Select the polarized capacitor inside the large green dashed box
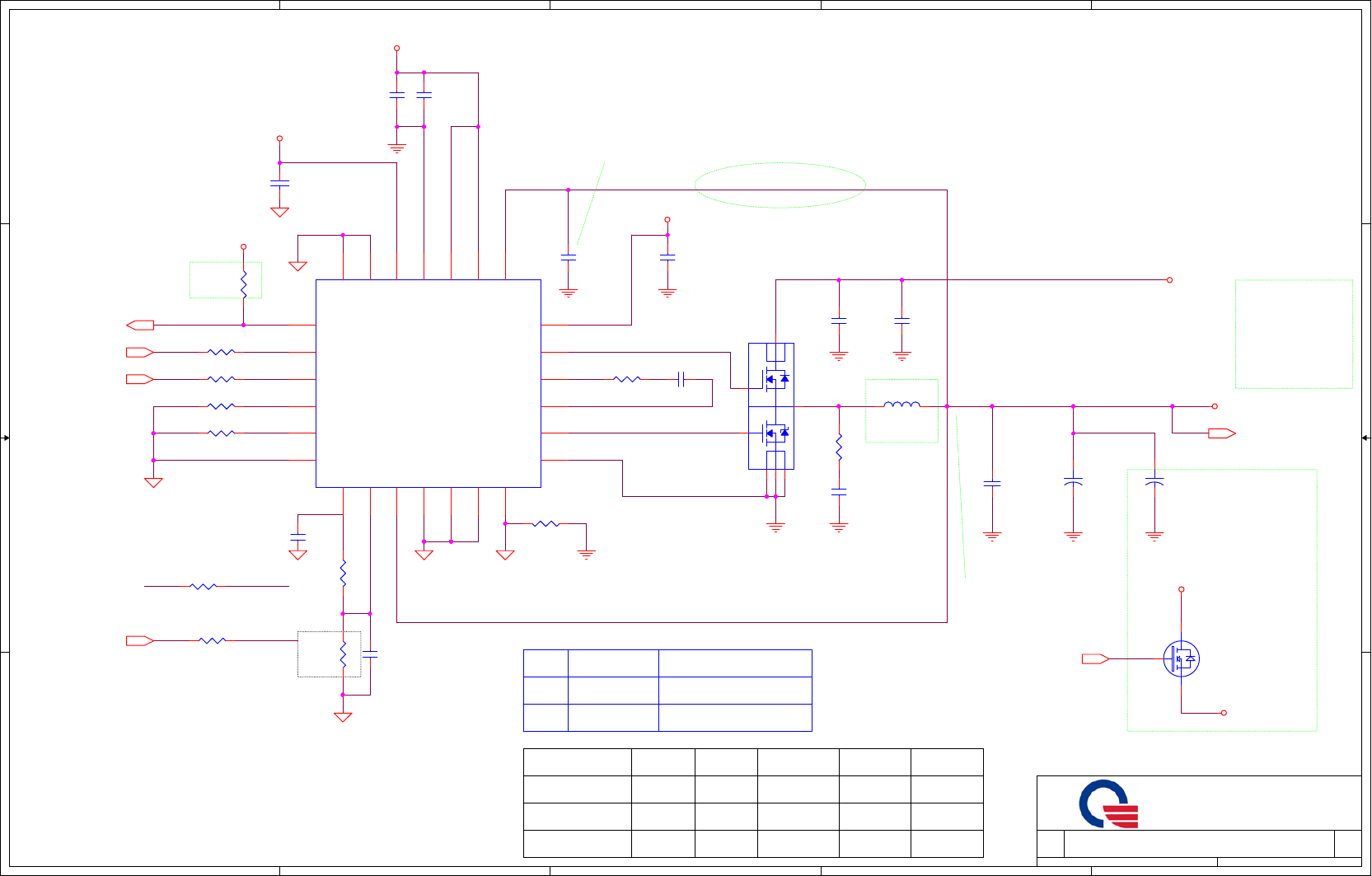Image resolution: width=1372 pixels, height=876 pixels. pos(1154,480)
